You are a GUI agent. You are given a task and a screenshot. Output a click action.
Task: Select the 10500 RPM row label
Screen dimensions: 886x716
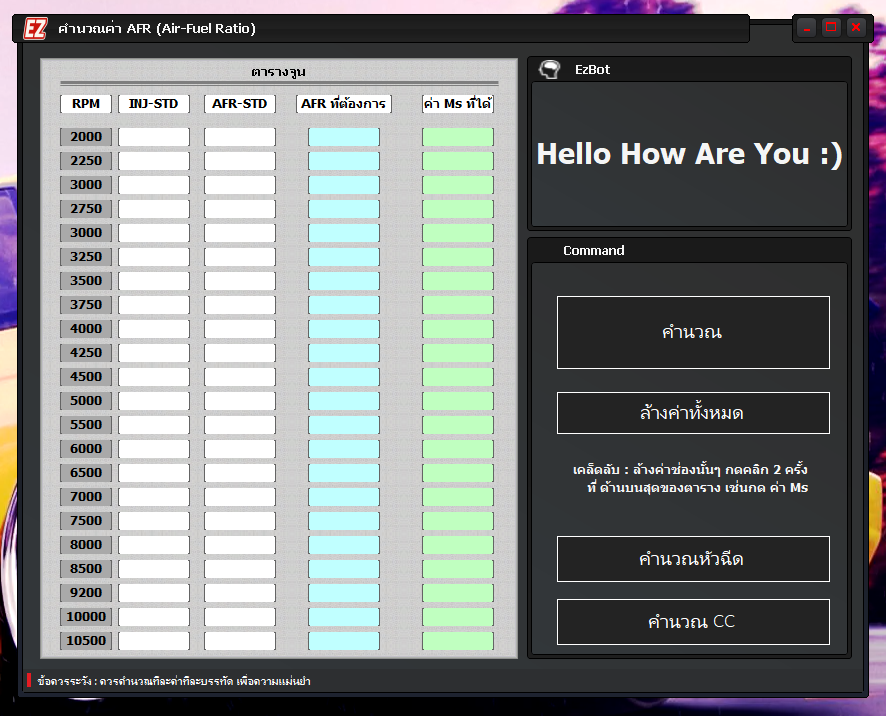(85, 640)
